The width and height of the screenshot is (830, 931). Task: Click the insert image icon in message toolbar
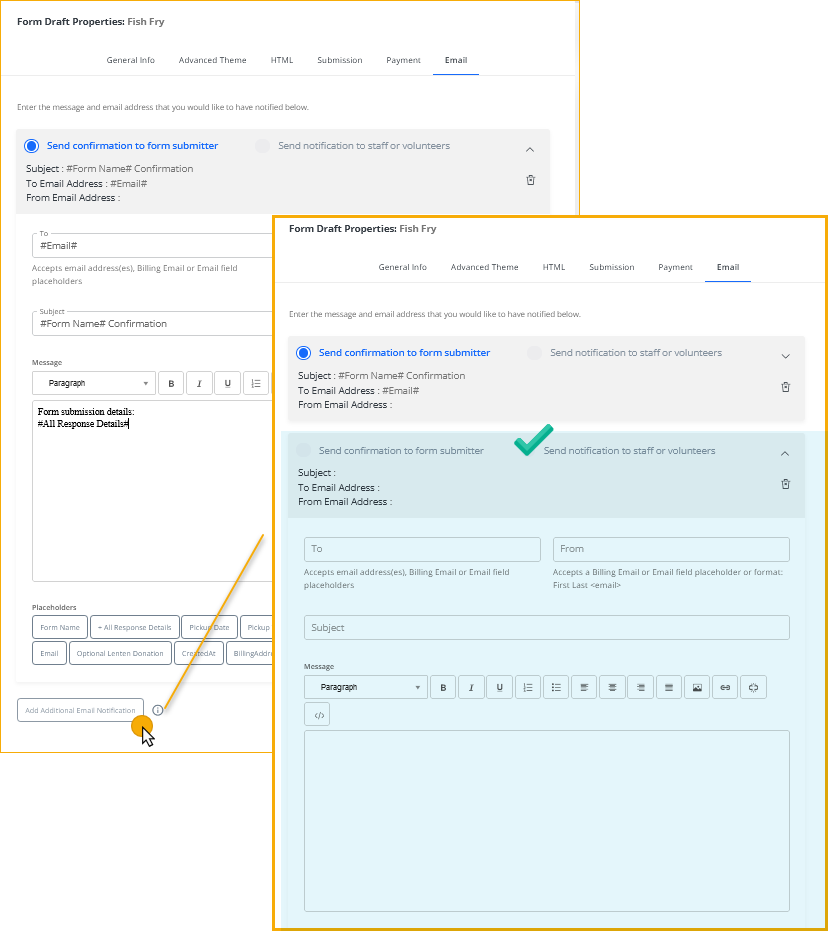(x=698, y=687)
